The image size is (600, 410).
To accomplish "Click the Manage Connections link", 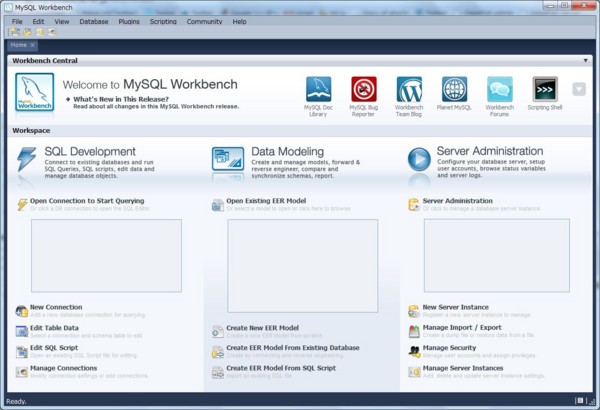I will pyautogui.click(x=64, y=368).
